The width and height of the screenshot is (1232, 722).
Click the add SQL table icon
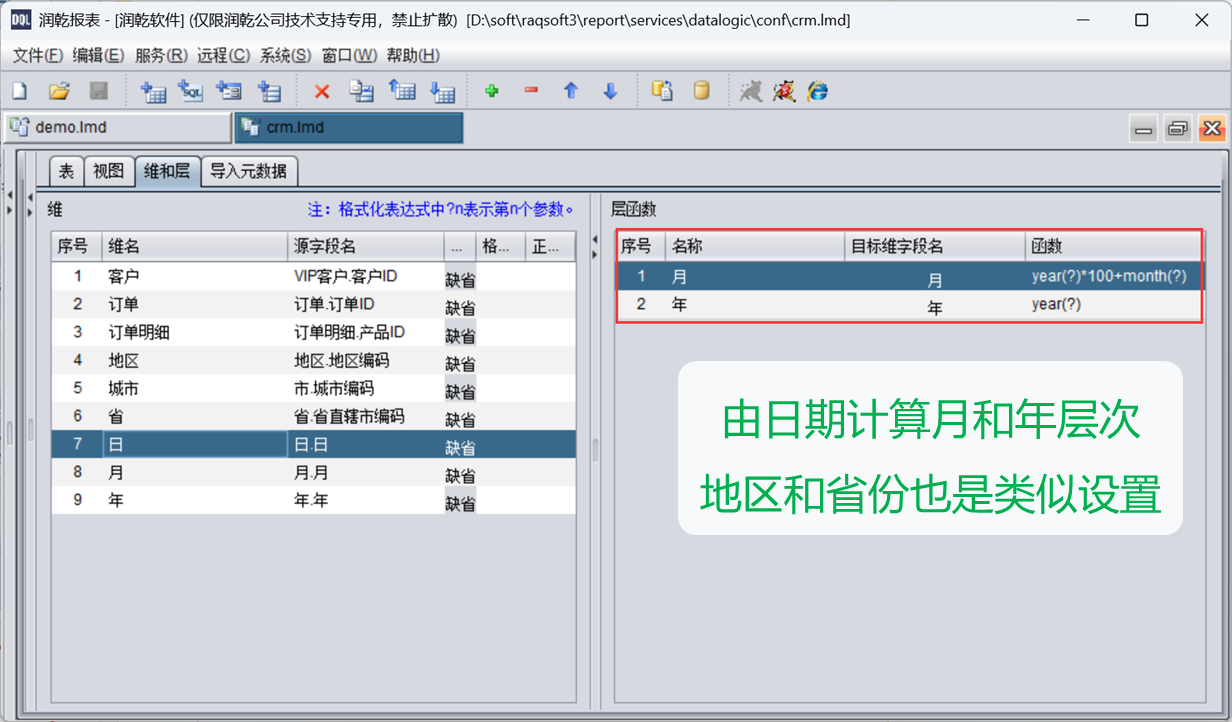(191, 91)
